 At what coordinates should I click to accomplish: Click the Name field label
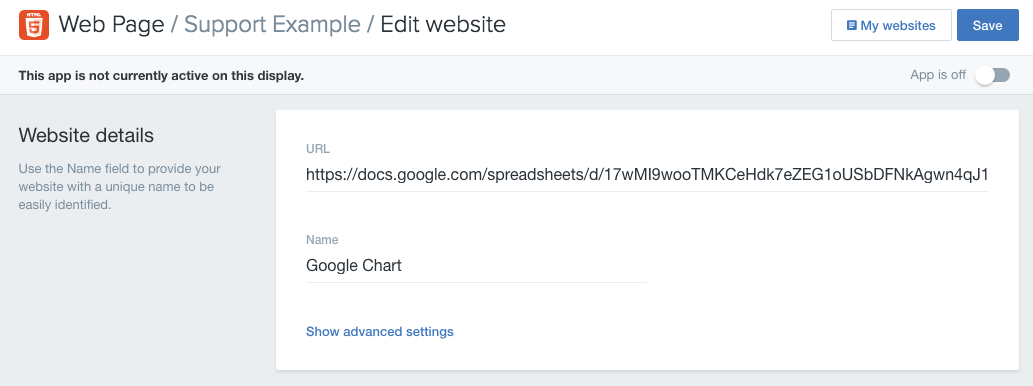[x=321, y=240]
